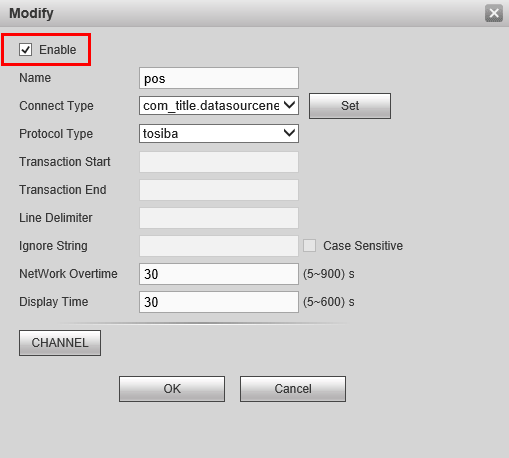
Task: Confirm changes with the OK button
Action: pos(172,389)
